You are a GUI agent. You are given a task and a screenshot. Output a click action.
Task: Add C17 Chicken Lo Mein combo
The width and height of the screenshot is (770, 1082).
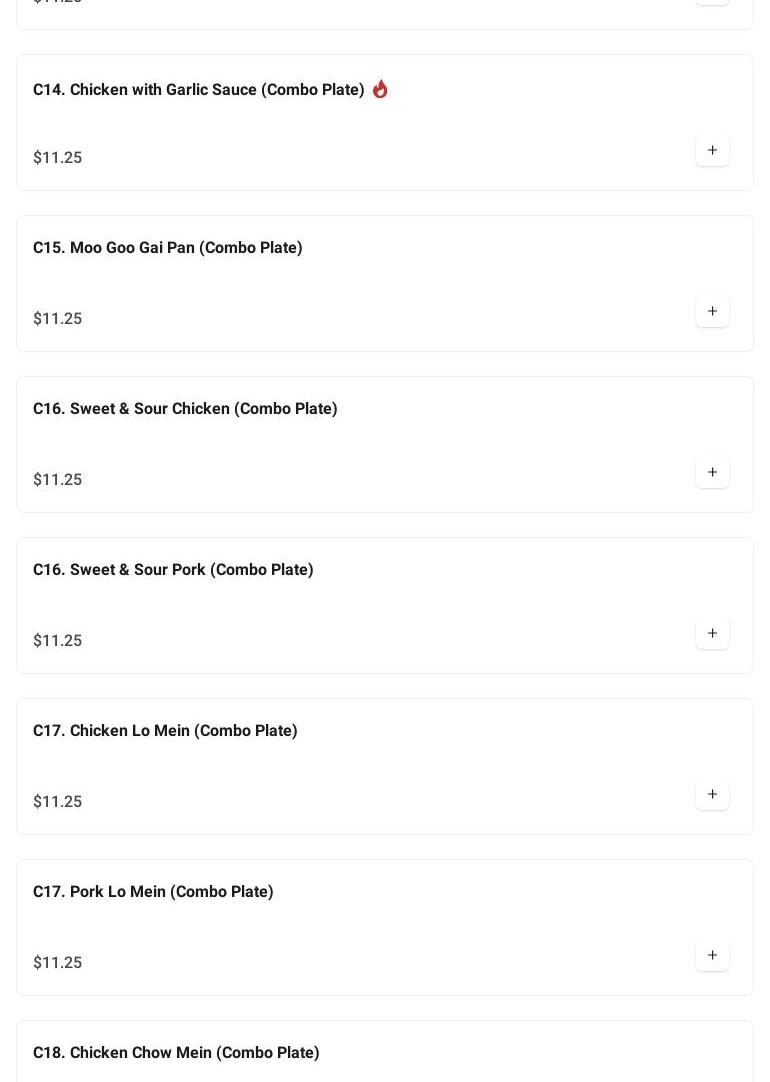coord(712,795)
